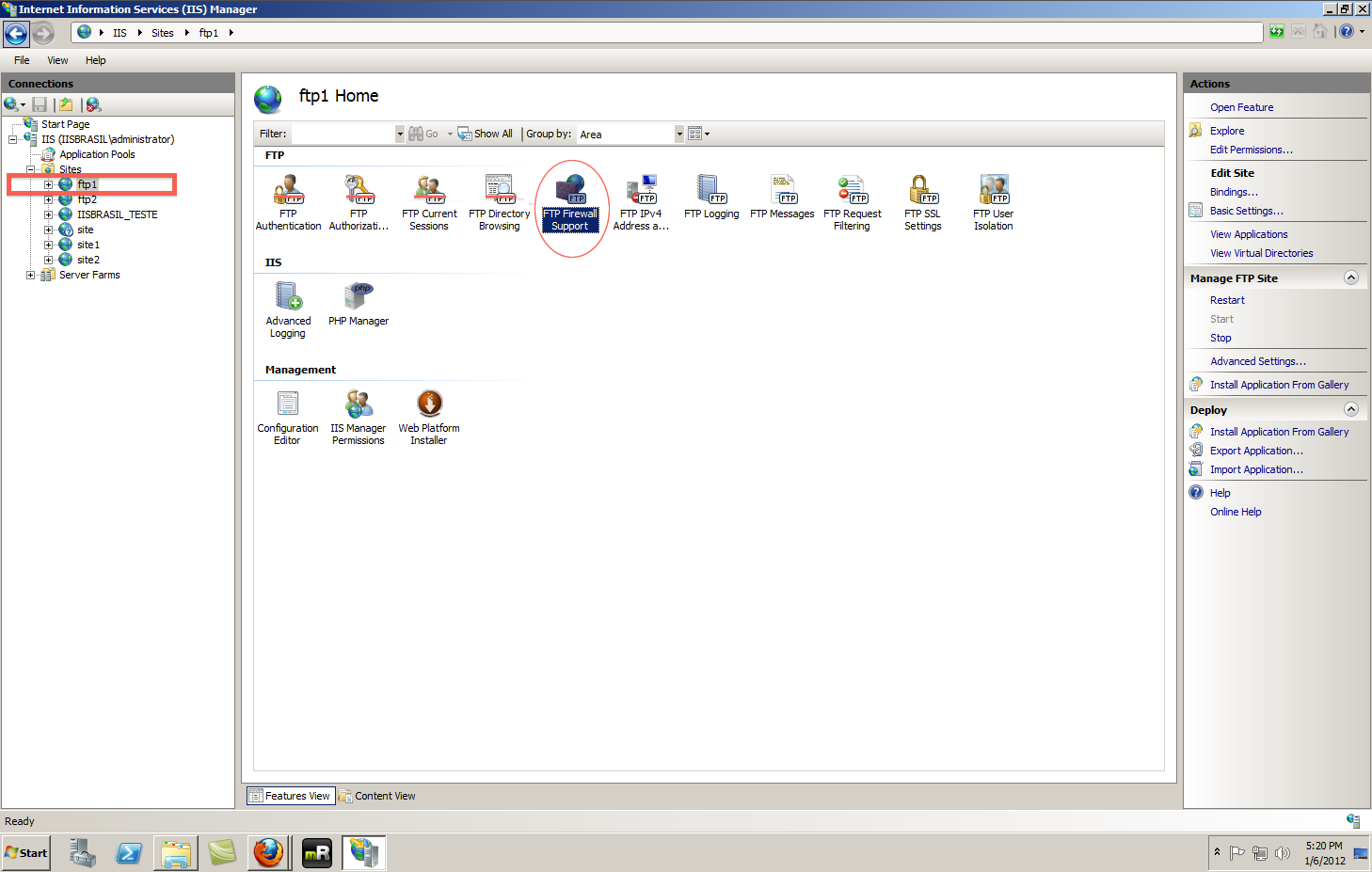Expand the ftp2 site tree node

pyautogui.click(x=48, y=199)
